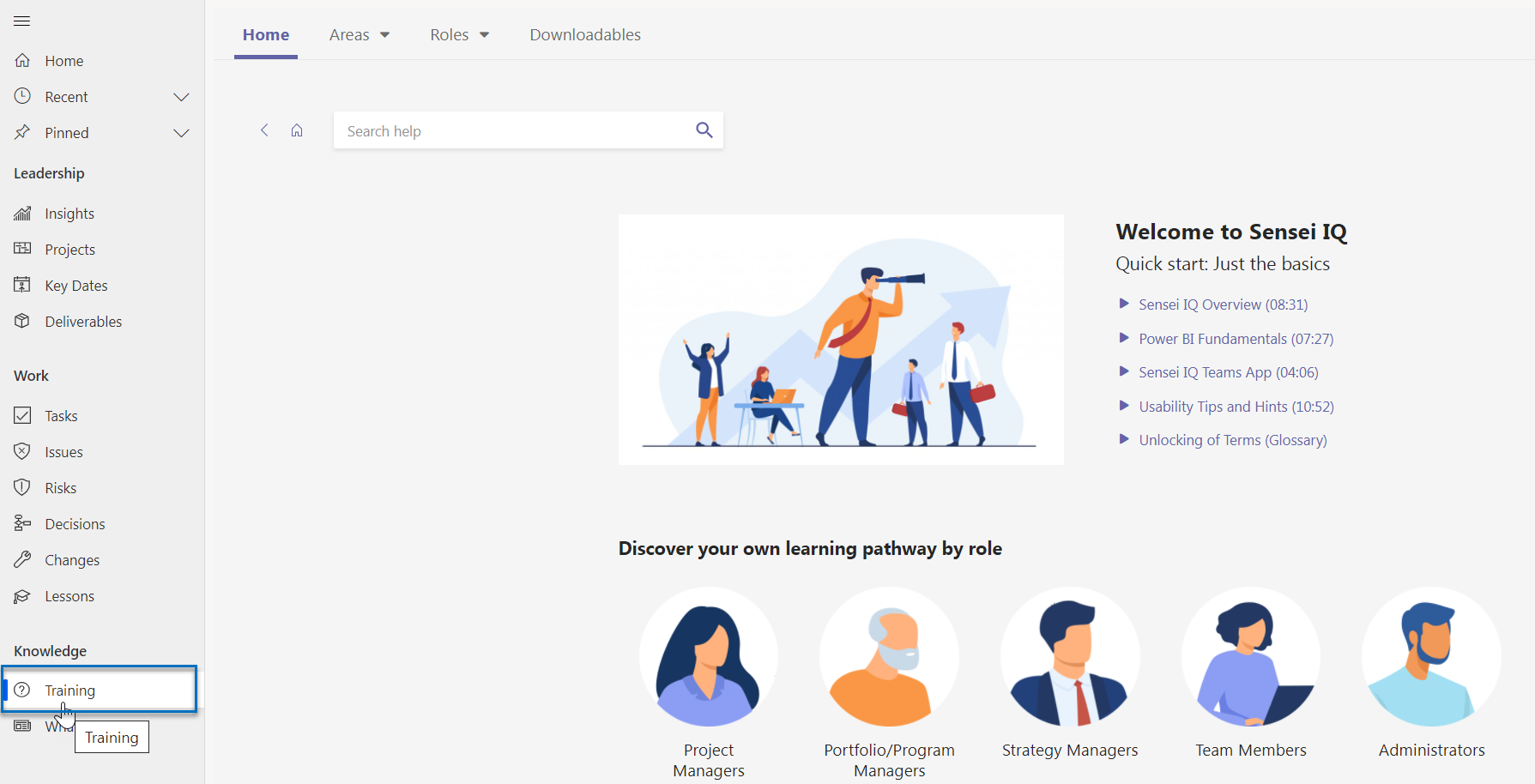Open Sensei IQ Teams App (04:06) link
The image size is (1535, 784).
1228,372
